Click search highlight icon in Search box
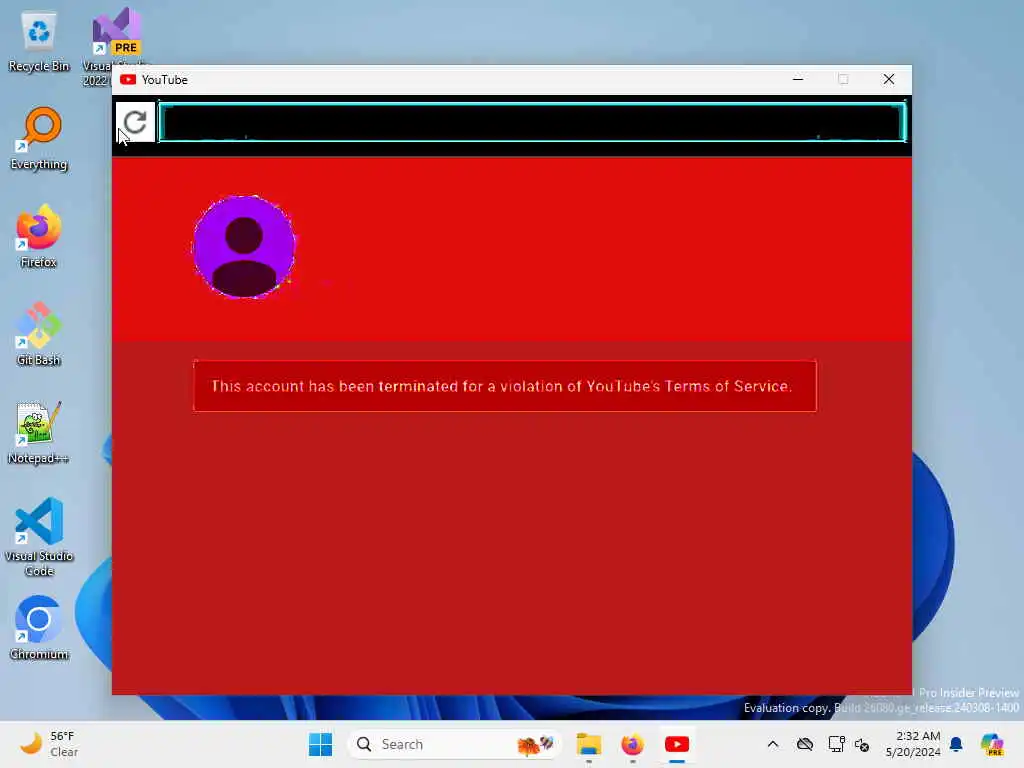This screenshot has width=1024, height=768. [535, 744]
